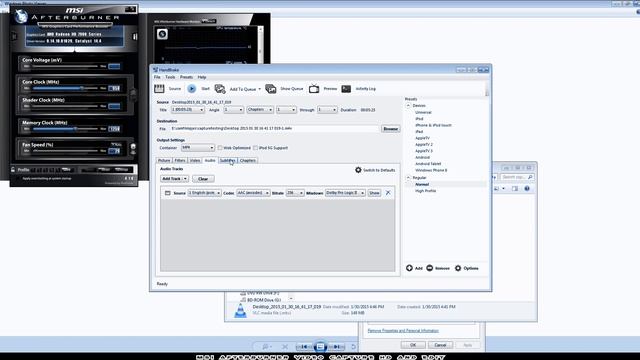Click the Browse destination button
Image resolution: width=640 pixels, height=360 pixels.
[x=391, y=129]
